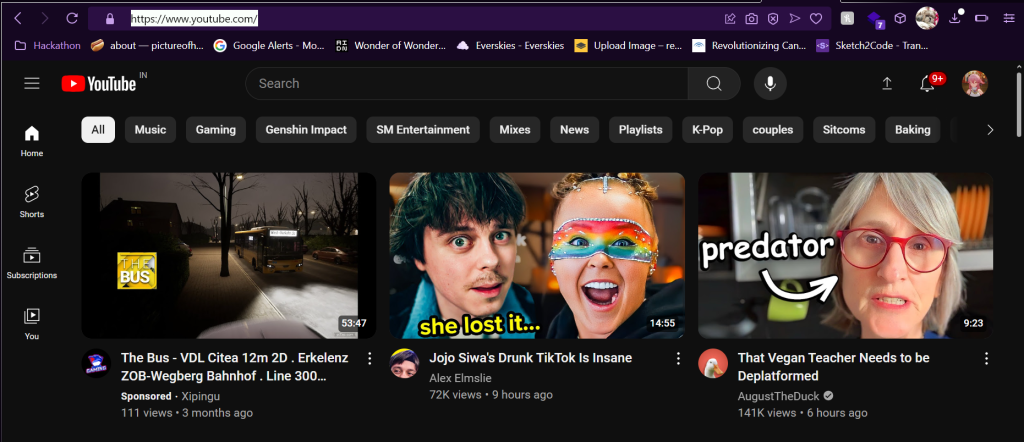Go to Shorts in the sidebar
Image resolution: width=1024 pixels, height=442 pixels.
[x=32, y=200]
